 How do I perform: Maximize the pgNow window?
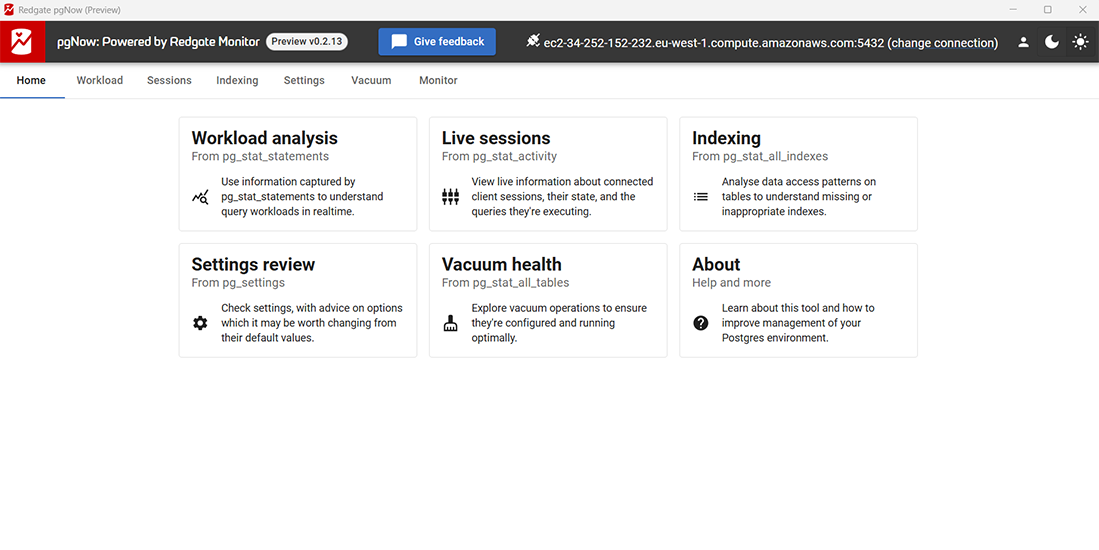click(1048, 9)
